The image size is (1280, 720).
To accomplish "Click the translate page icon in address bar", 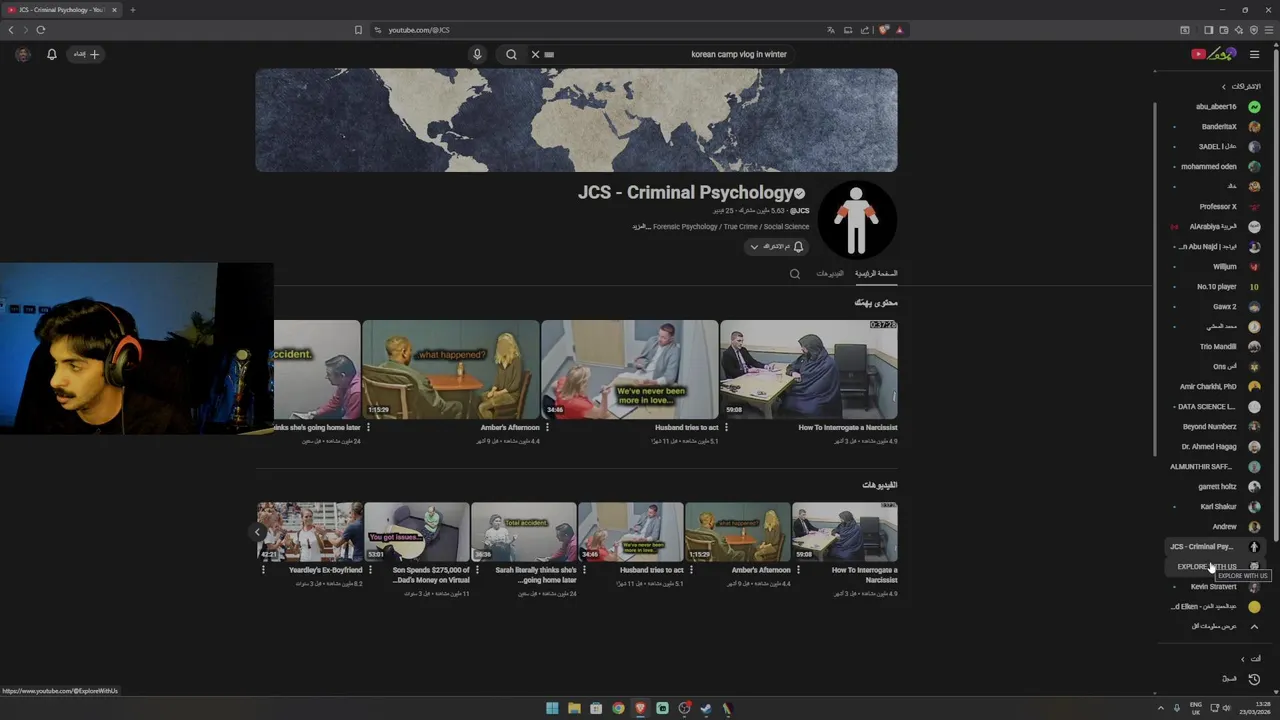I will 830,30.
